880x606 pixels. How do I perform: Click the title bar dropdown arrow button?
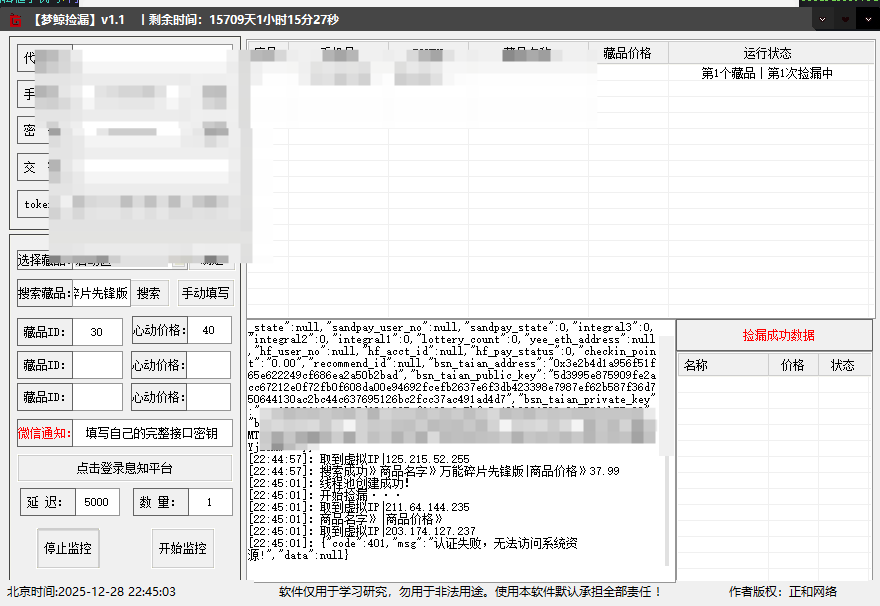pyautogui.click(x=822, y=19)
